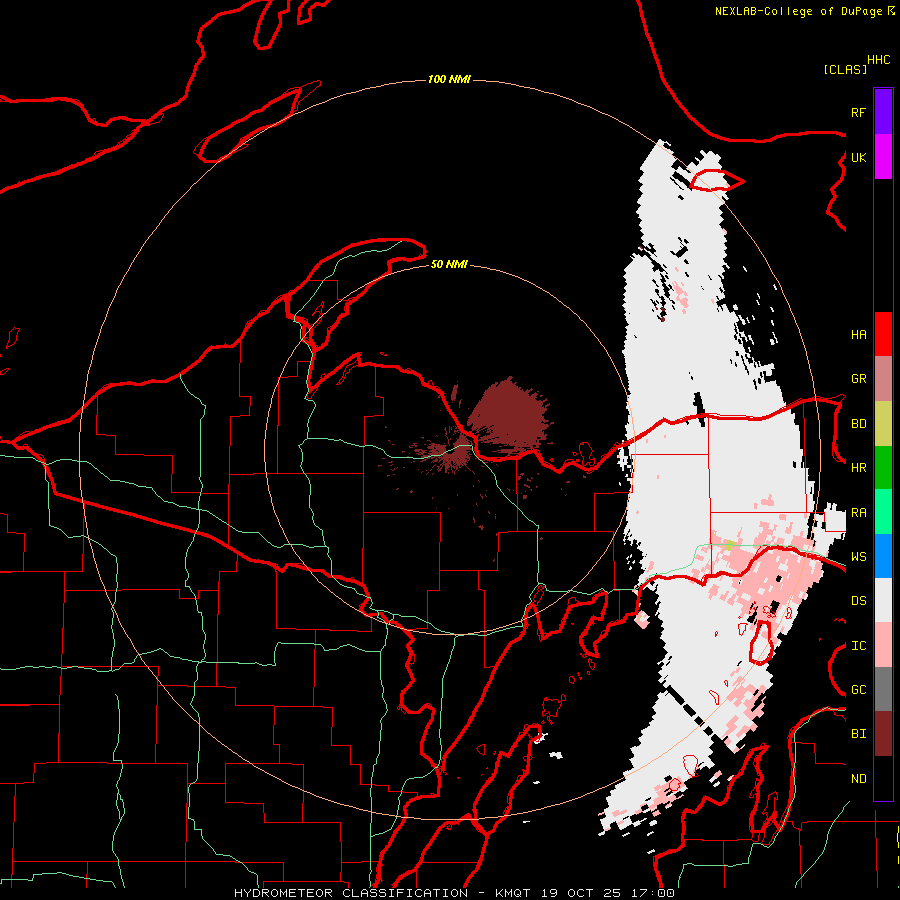900x900 pixels.
Task: Click the UK legend label
Action: tap(858, 157)
